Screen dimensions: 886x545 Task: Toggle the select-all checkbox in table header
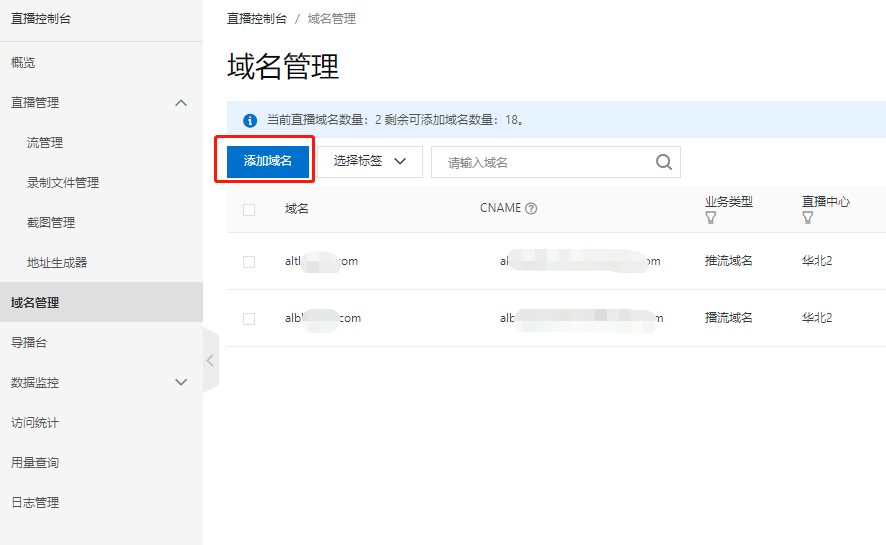(x=249, y=209)
